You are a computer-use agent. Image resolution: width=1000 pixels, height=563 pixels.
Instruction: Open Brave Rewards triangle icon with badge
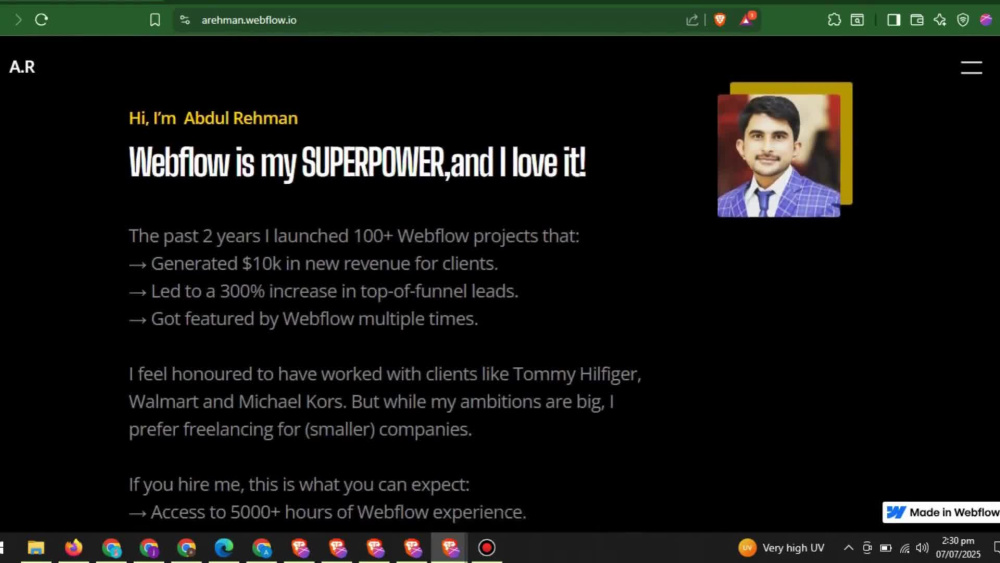pos(747,19)
